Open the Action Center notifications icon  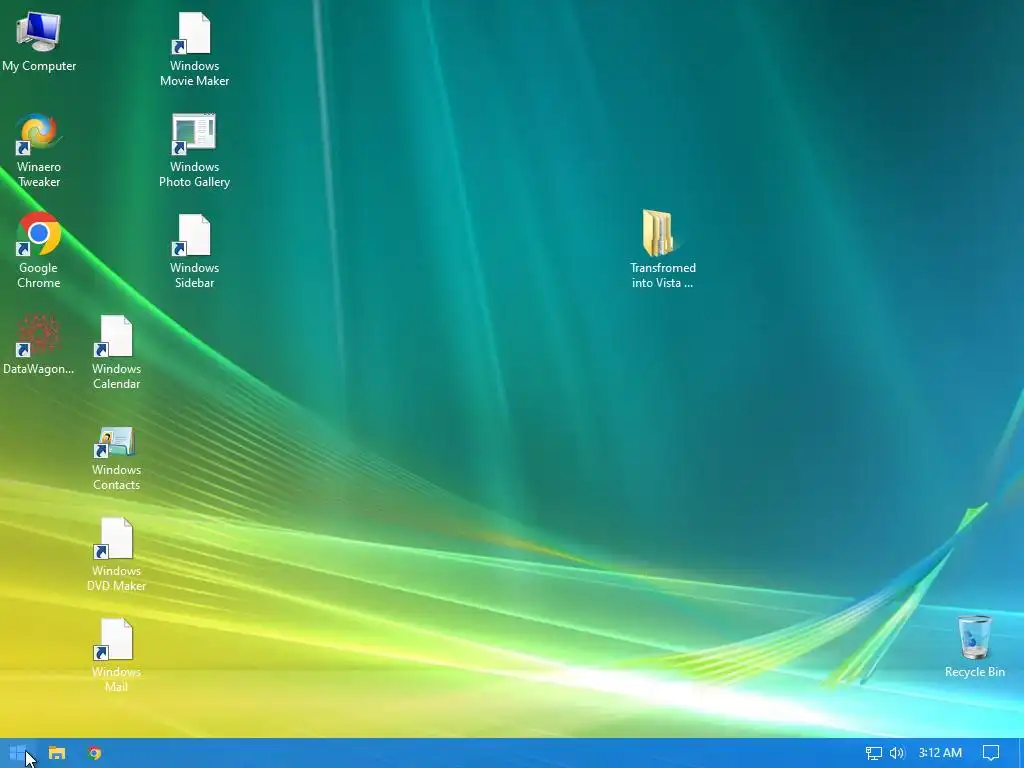point(991,753)
